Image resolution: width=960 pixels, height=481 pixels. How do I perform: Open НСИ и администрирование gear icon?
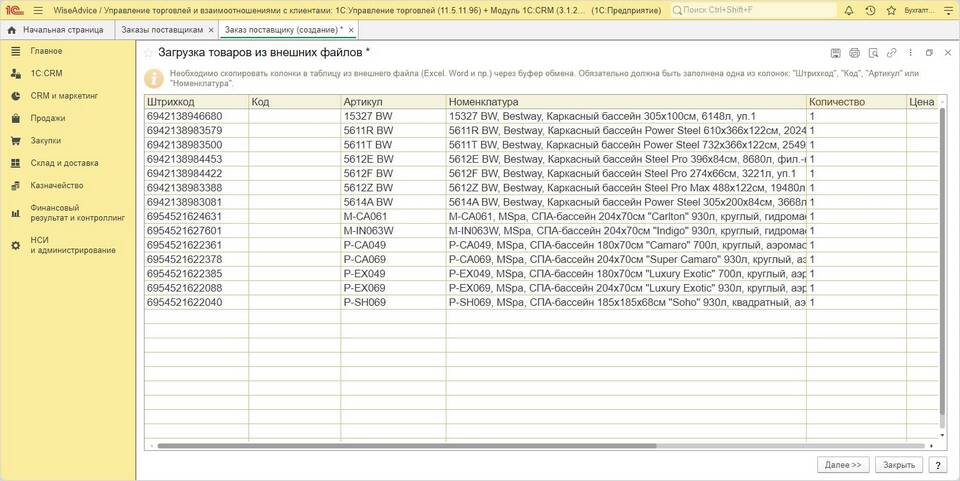click(x=16, y=245)
